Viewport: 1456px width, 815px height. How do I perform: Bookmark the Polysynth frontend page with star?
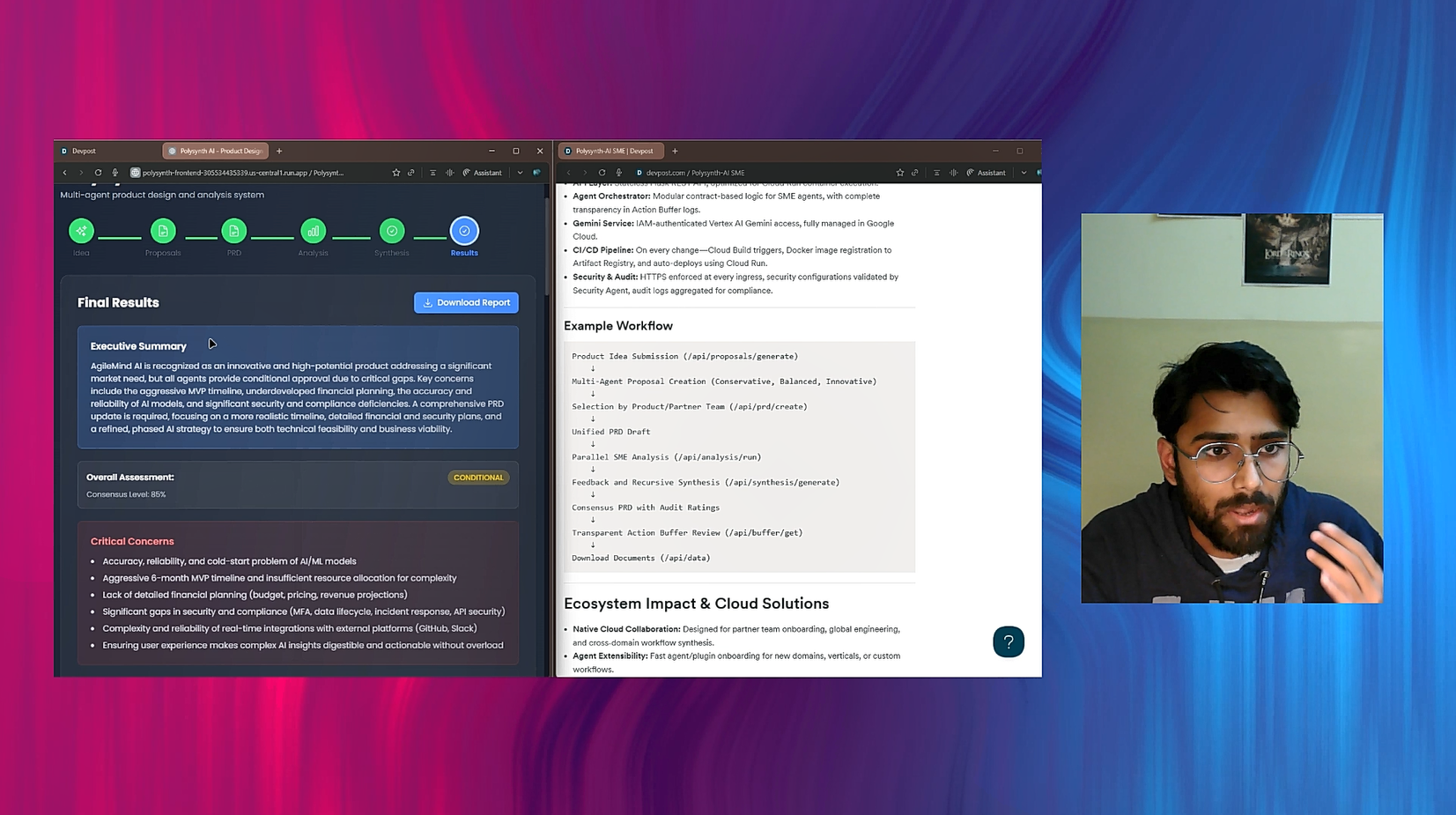coord(396,173)
